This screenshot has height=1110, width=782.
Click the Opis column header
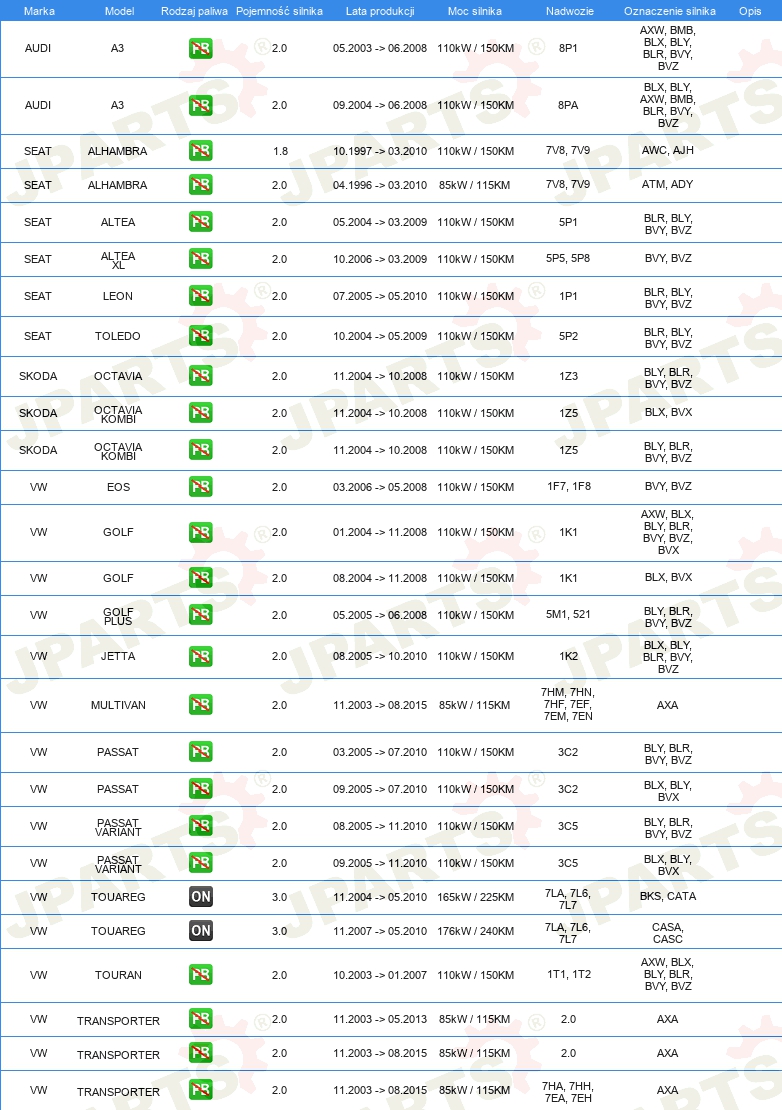[x=750, y=11]
